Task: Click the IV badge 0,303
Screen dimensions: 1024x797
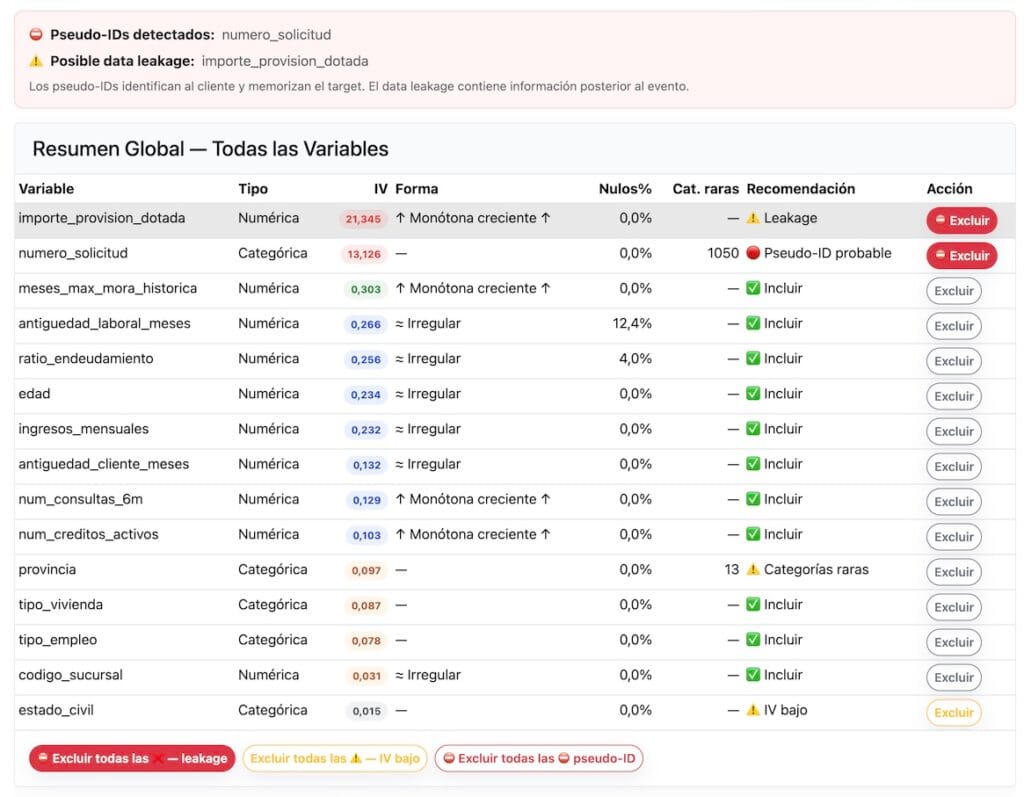Action: click(x=366, y=289)
